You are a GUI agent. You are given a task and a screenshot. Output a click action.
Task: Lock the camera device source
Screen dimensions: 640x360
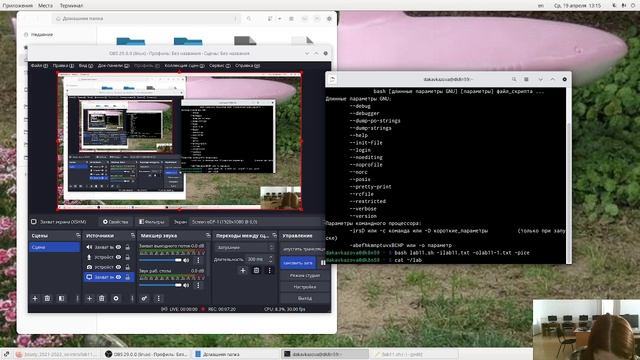pos(128,267)
